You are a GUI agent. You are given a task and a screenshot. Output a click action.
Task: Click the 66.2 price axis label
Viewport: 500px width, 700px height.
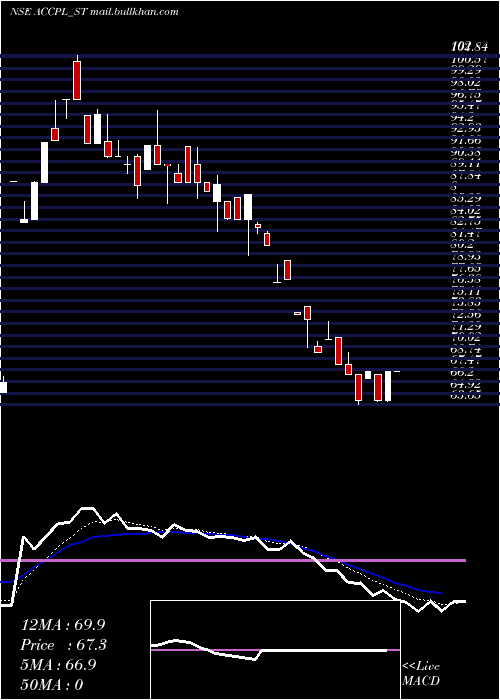462,371
